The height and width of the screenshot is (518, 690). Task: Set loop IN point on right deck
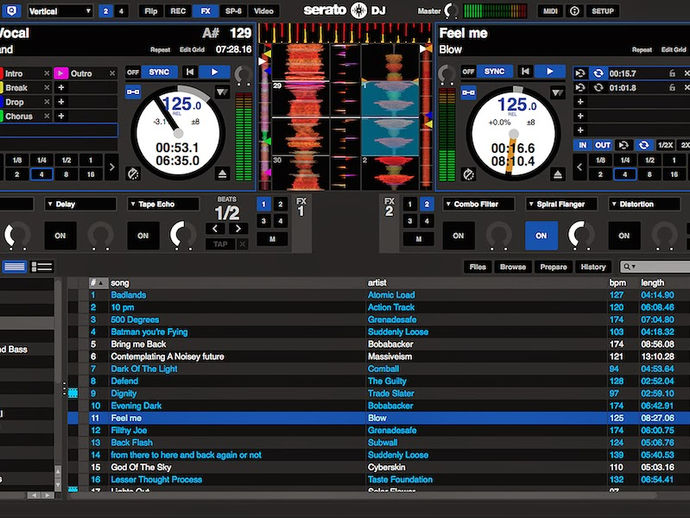583,145
